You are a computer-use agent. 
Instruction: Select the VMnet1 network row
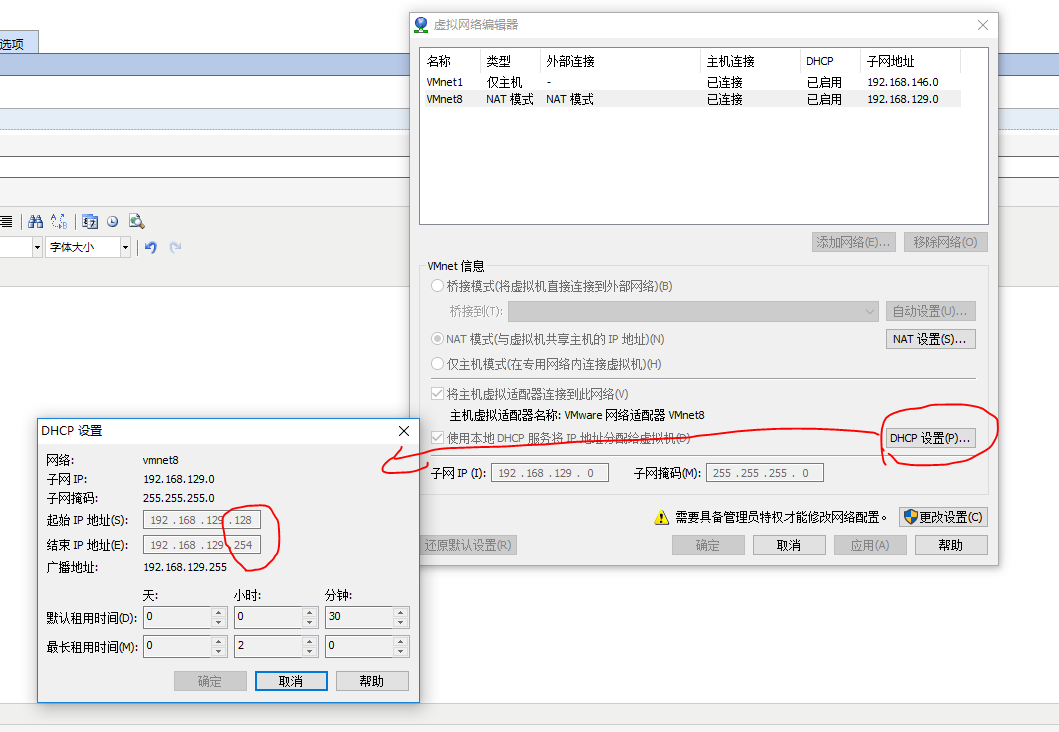click(500, 81)
